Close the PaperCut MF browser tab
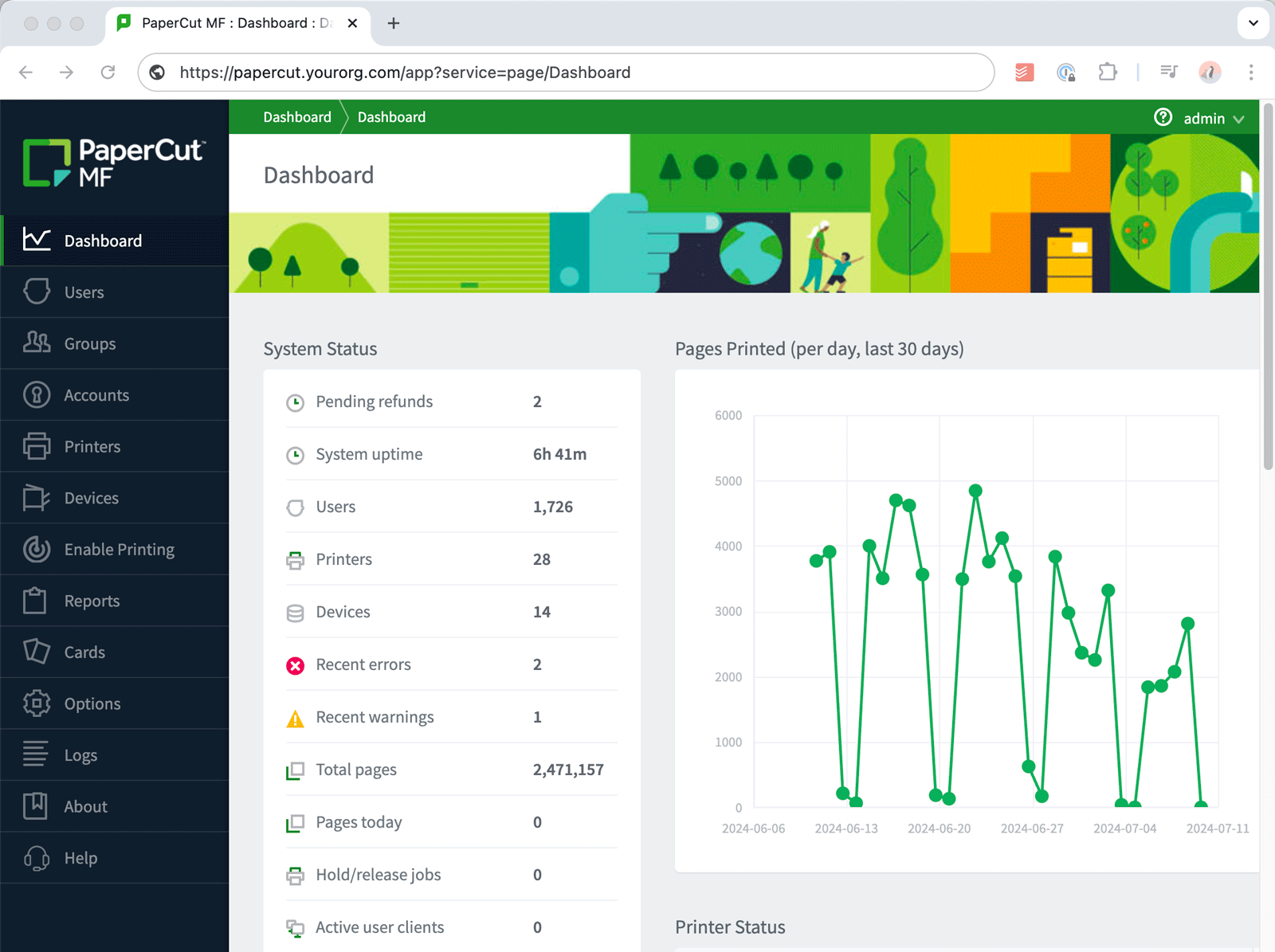Screen dimensions: 1275x952 coord(352,23)
